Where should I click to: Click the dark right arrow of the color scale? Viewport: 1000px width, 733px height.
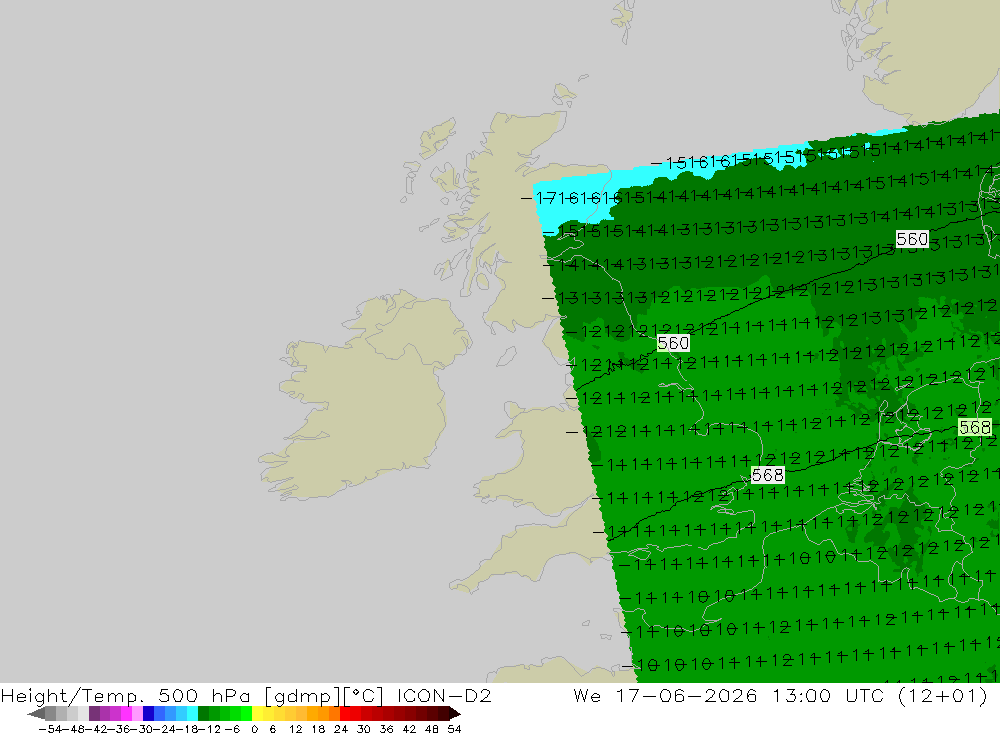[x=455, y=714]
